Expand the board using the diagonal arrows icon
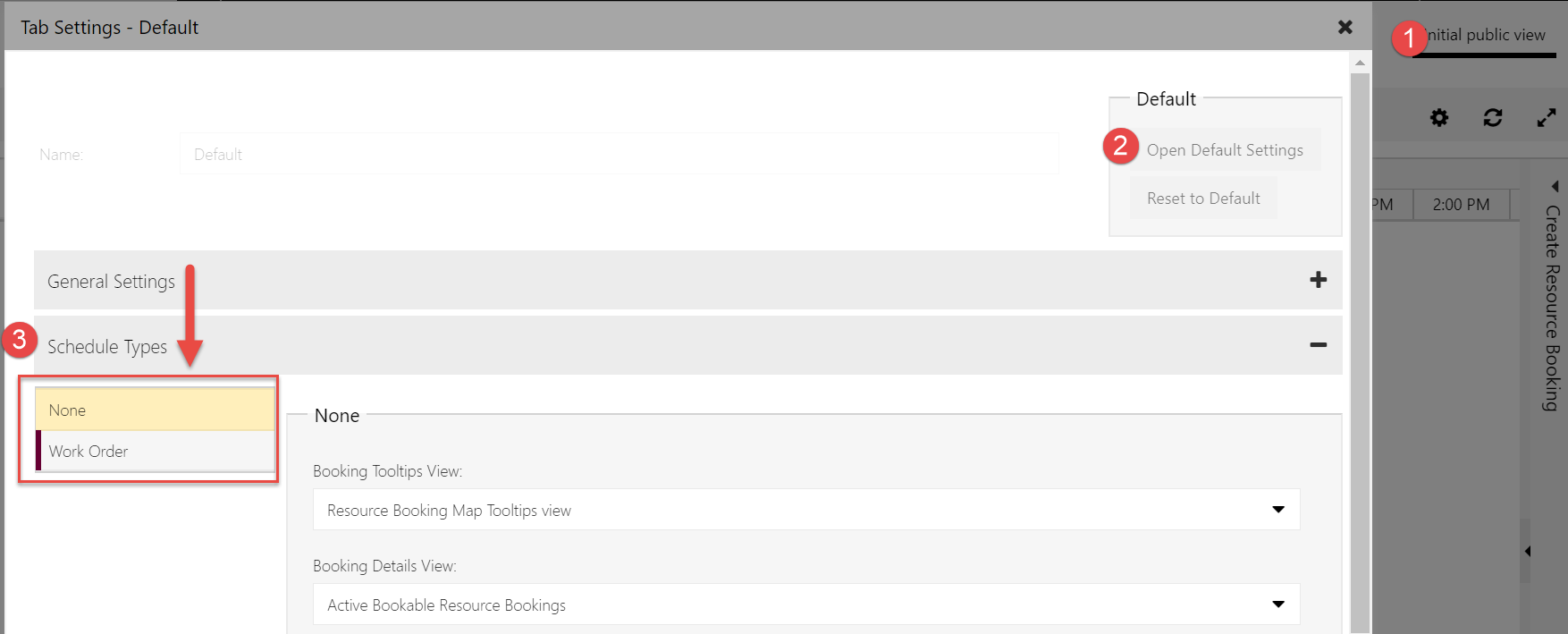This screenshot has width=1568, height=634. coord(1547,117)
